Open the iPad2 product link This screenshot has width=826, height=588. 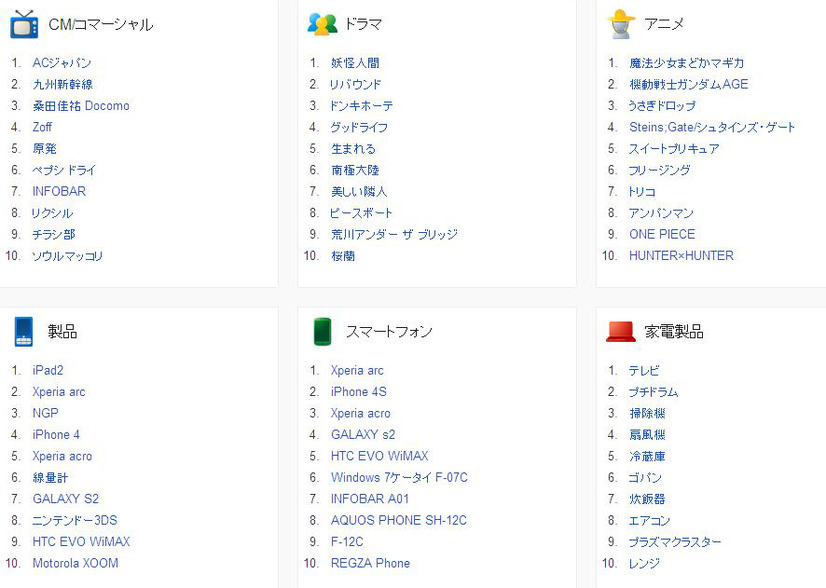pyautogui.click(x=48, y=370)
